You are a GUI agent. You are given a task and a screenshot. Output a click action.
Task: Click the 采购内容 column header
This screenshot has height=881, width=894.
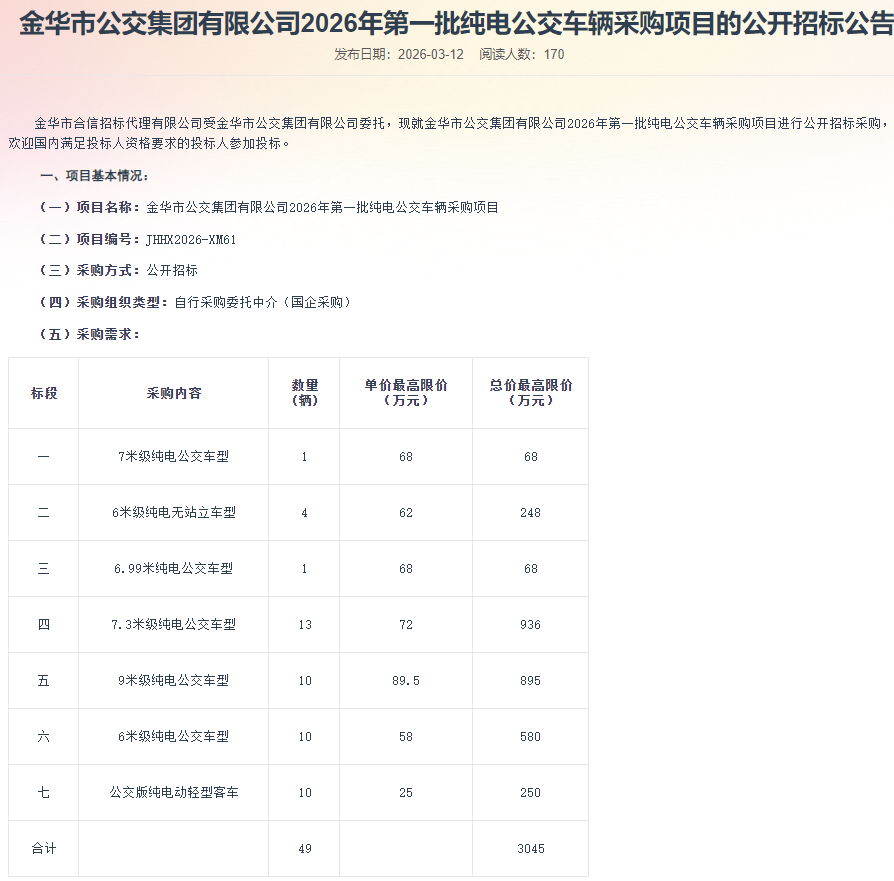click(x=172, y=393)
